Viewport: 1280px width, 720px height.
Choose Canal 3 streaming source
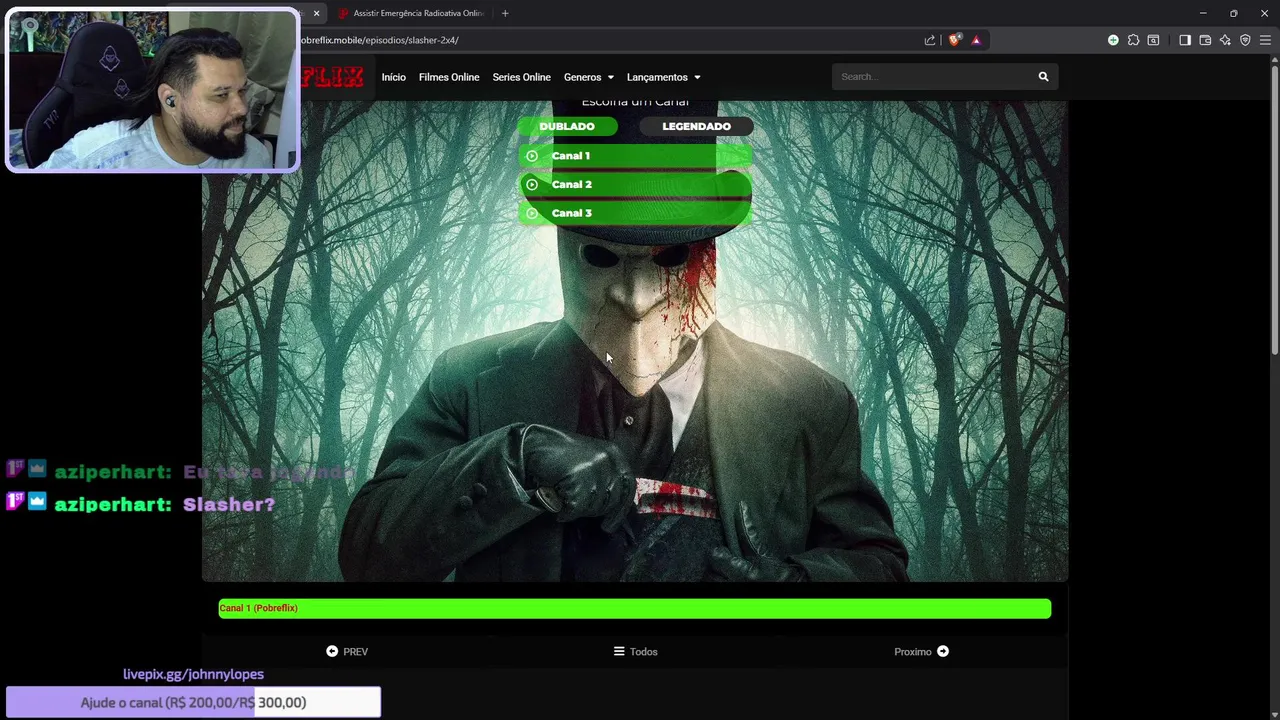click(635, 213)
